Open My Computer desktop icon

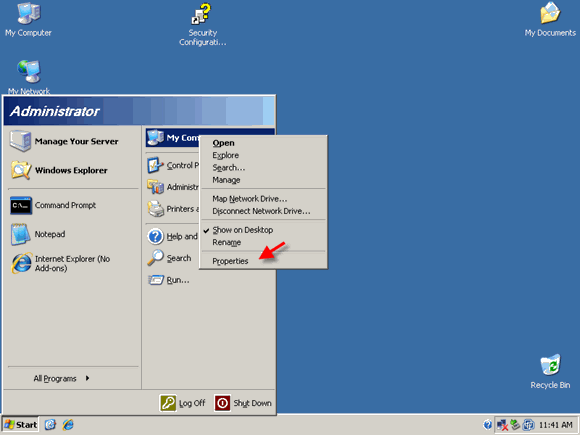(x=28, y=19)
